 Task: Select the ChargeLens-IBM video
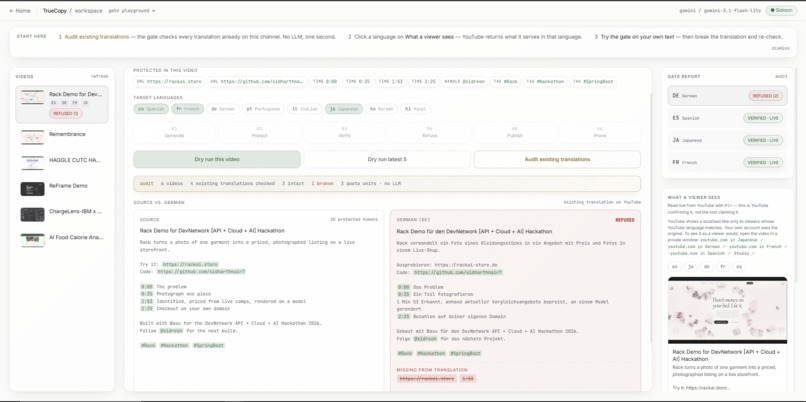62,214
